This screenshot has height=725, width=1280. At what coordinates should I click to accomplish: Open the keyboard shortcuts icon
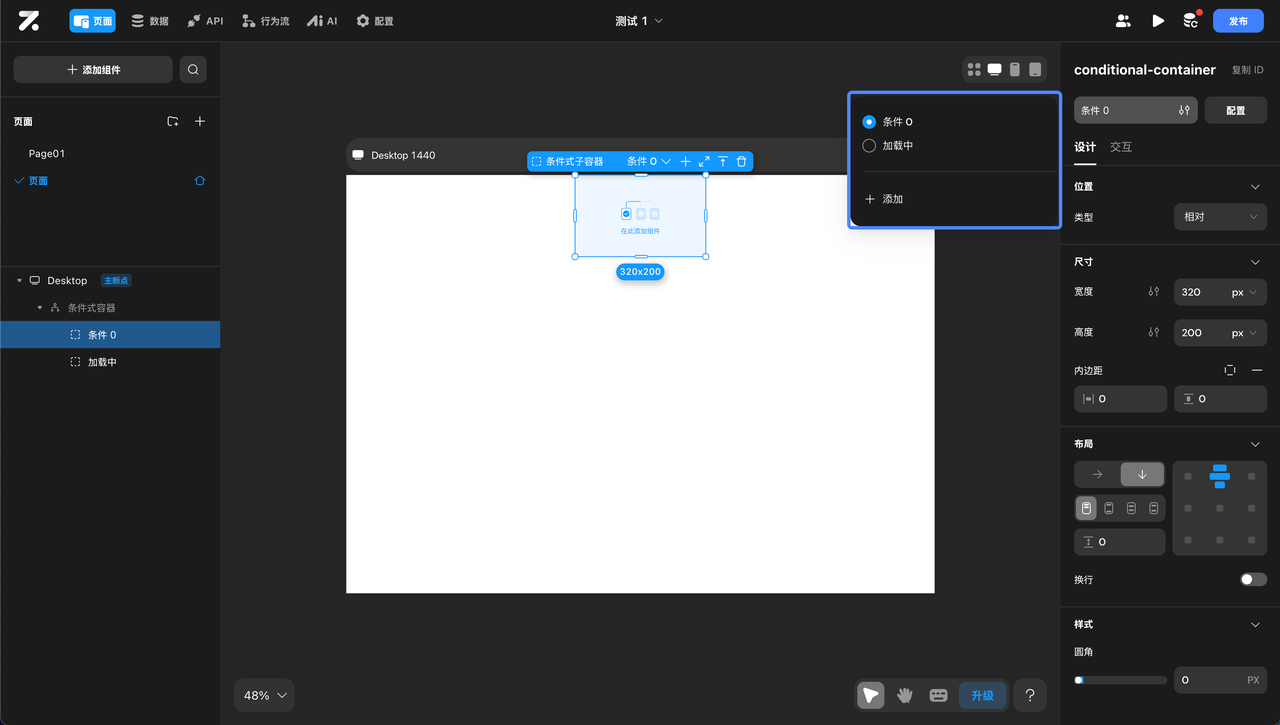coord(938,695)
